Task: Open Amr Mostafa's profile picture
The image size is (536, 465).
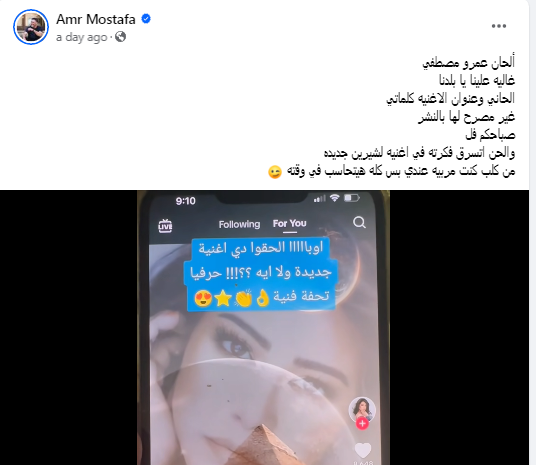Action: [31, 27]
